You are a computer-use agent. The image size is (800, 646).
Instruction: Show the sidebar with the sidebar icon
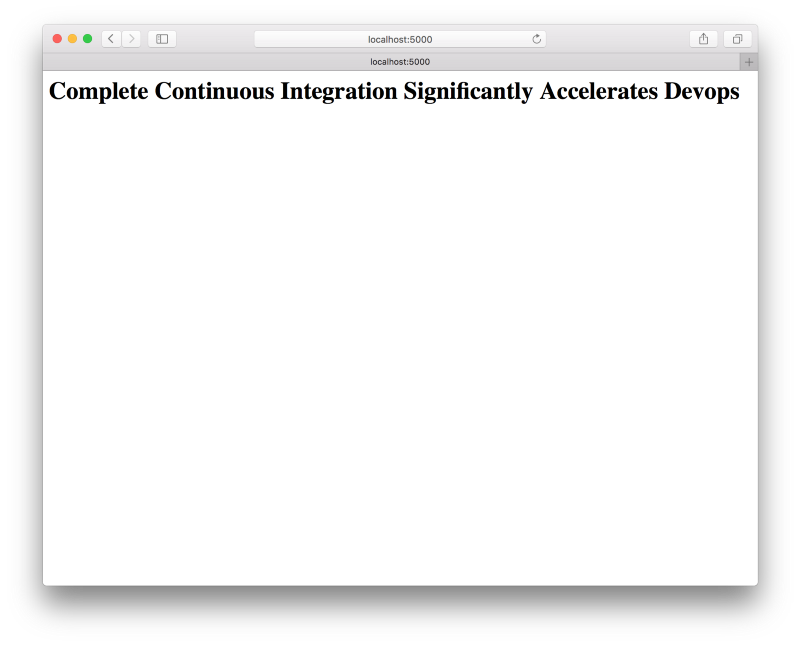coord(162,39)
